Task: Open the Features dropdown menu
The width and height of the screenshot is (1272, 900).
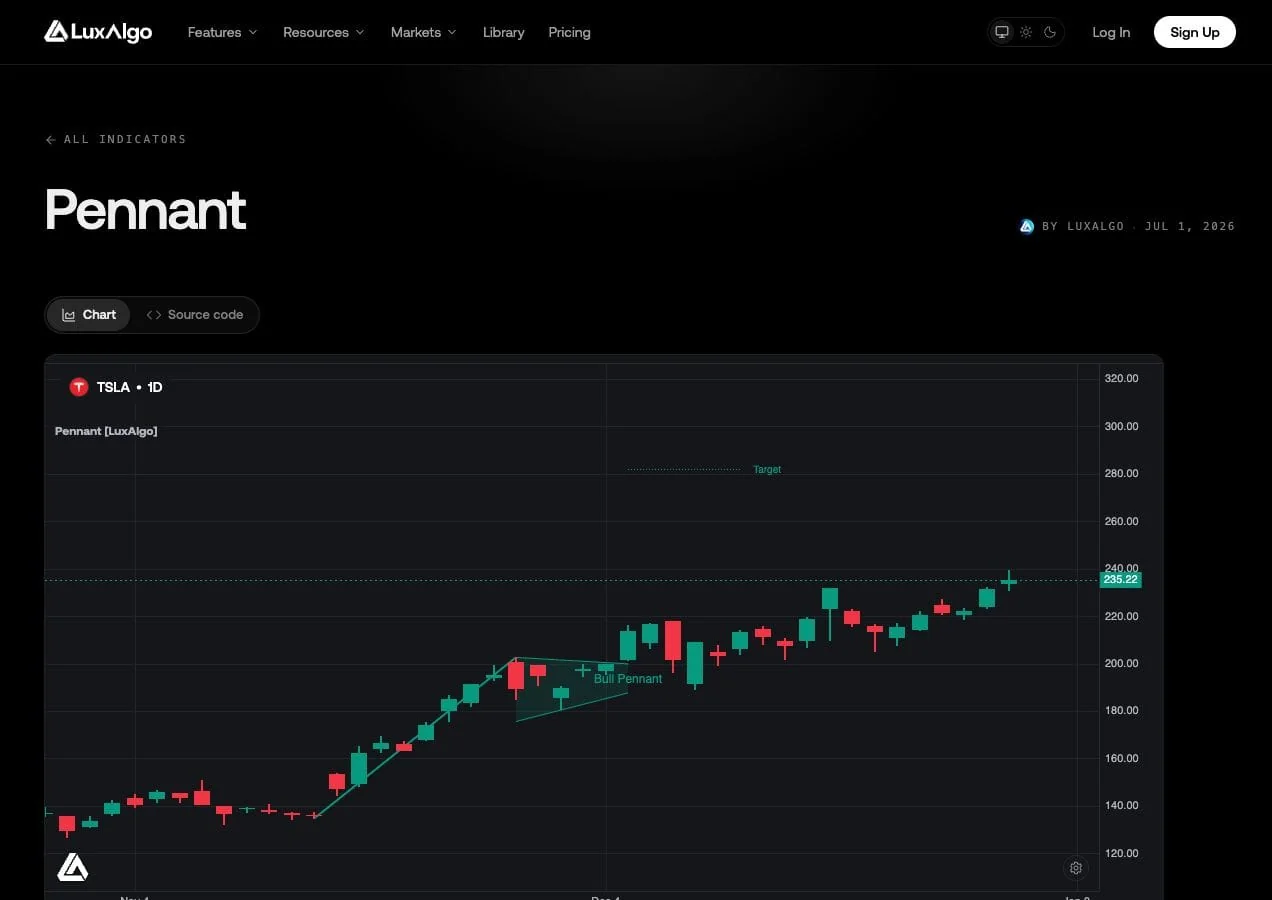Action: 222,32
